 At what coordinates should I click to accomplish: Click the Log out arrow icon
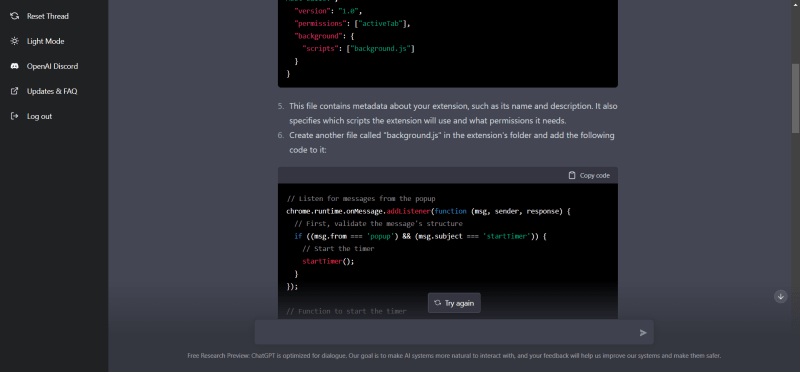(15, 116)
